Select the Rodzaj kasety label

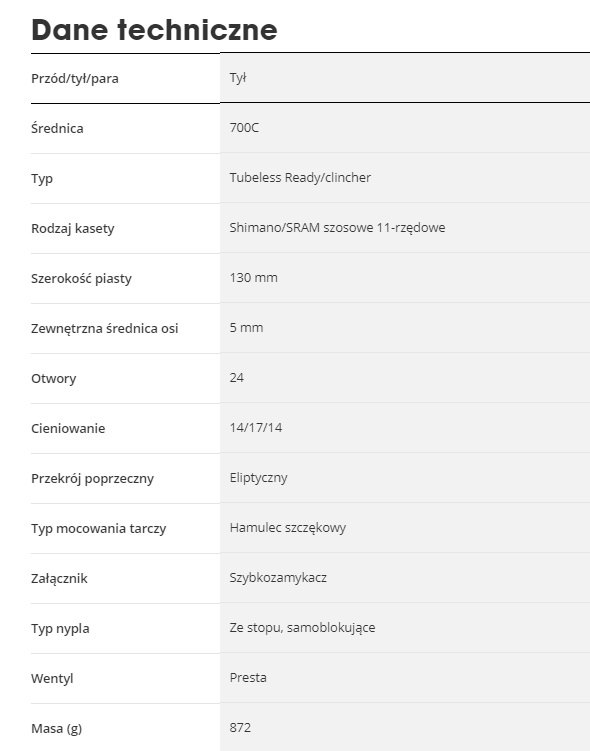tap(73, 228)
